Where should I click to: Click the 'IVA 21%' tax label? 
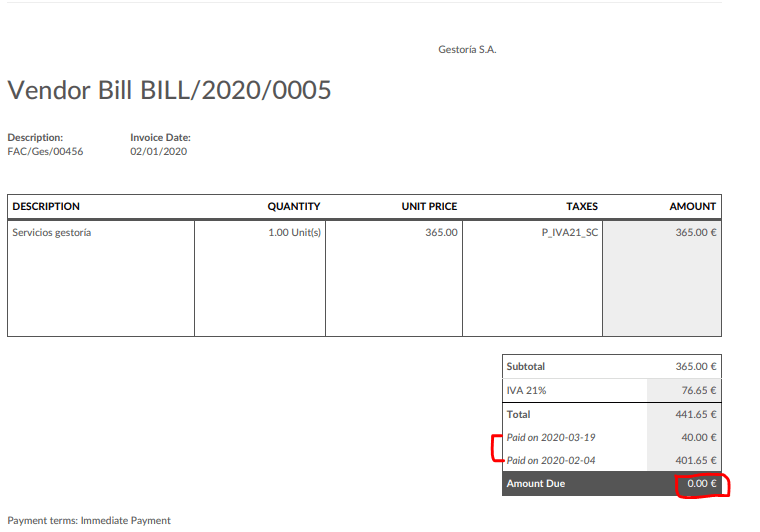click(526, 391)
